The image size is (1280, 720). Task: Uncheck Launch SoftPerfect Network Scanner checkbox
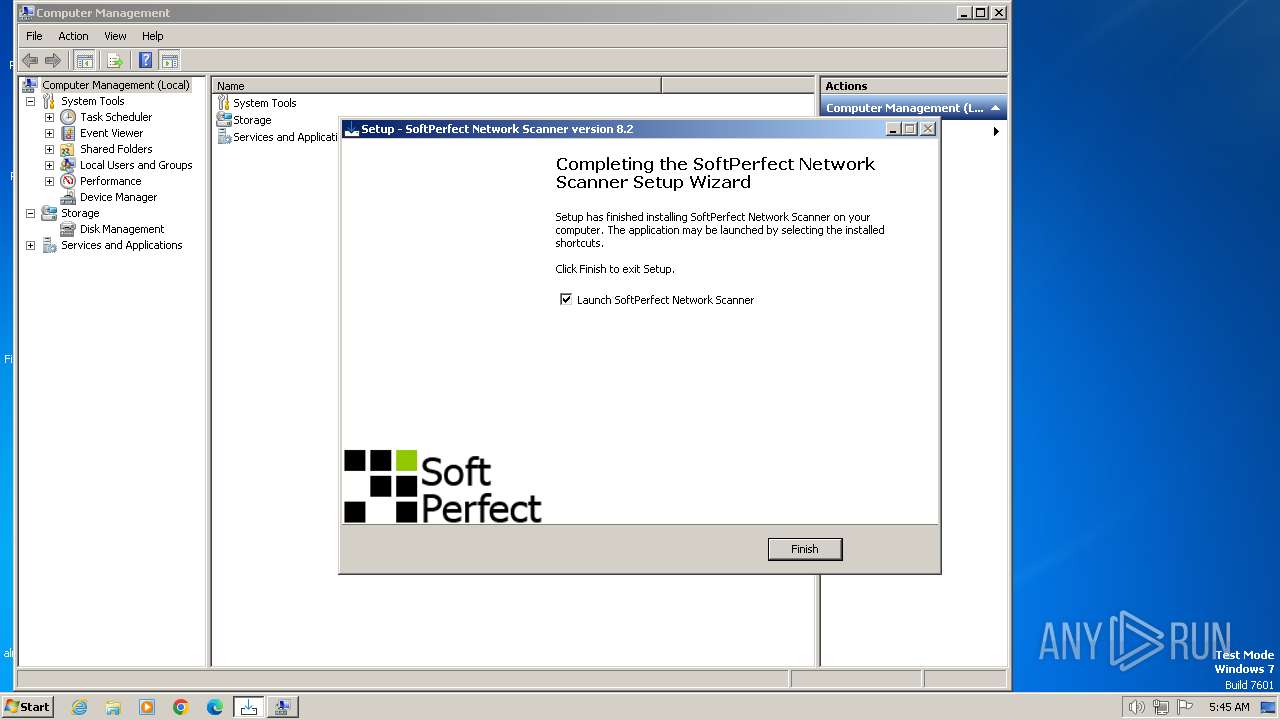pos(566,299)
